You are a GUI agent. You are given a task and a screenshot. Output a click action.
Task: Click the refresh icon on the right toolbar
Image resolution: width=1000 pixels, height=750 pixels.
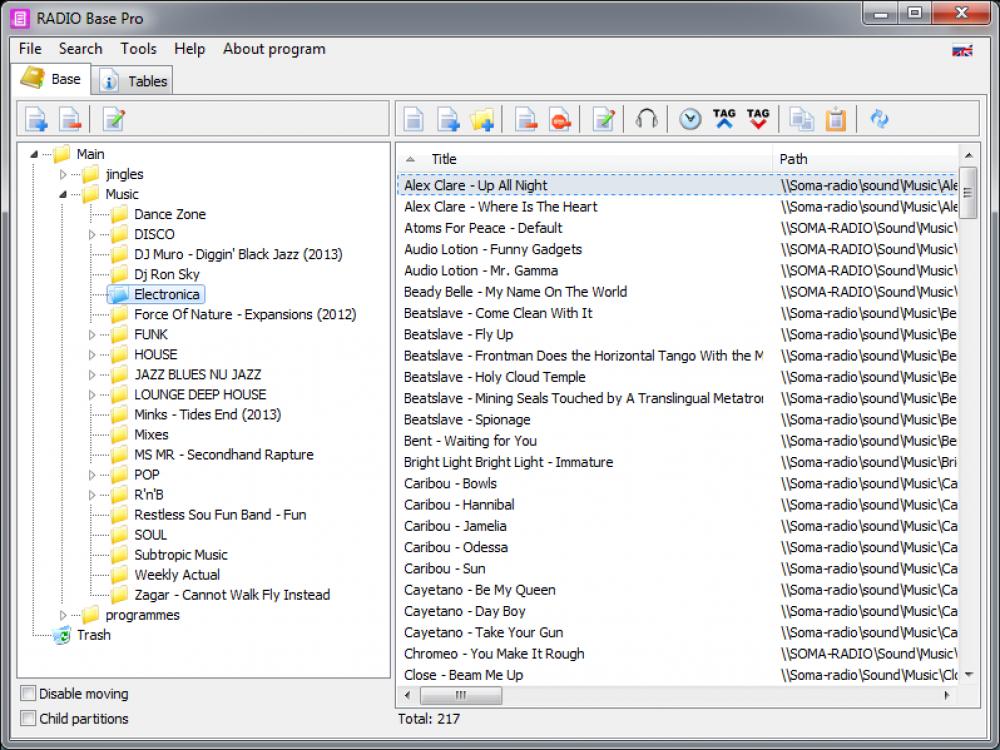[x=880, y=119]
